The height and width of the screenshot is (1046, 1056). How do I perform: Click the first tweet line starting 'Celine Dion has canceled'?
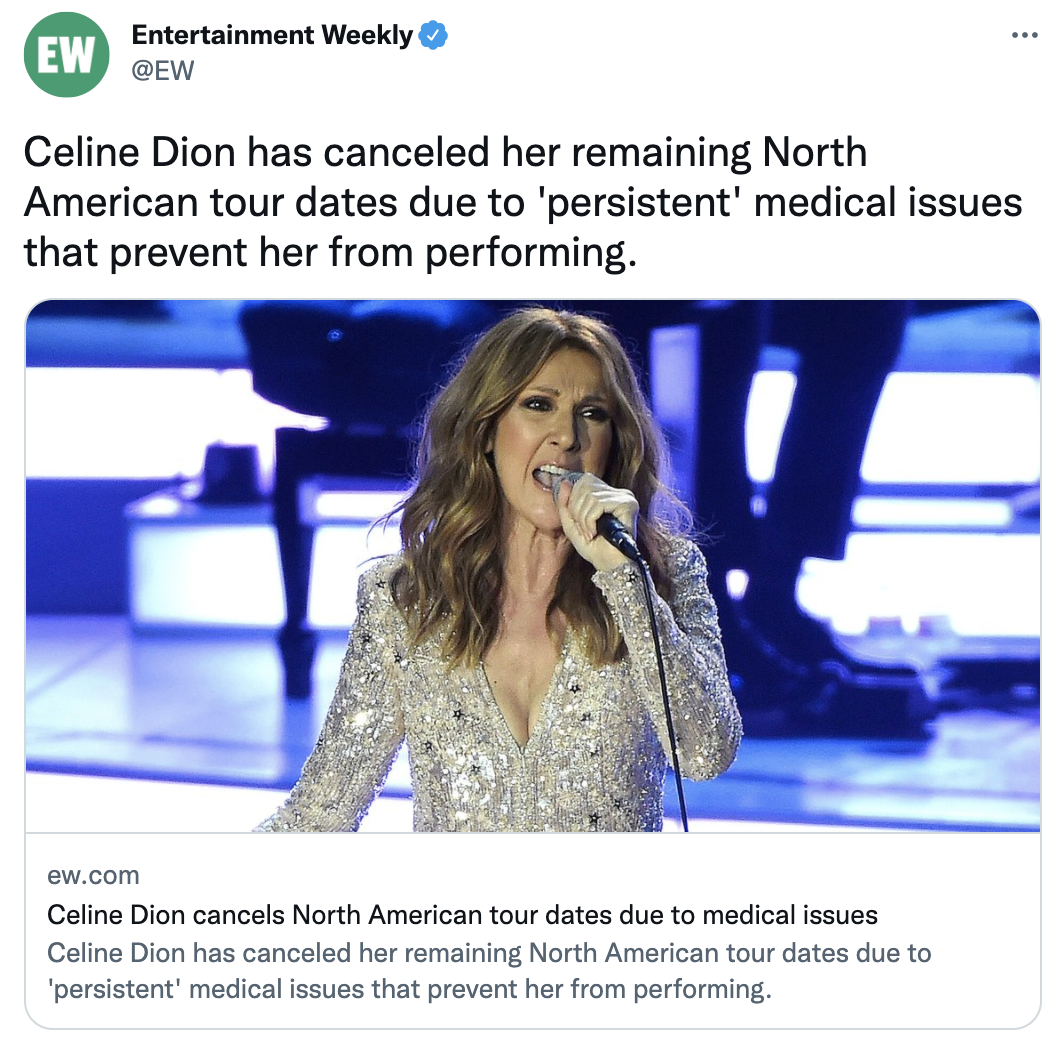(x=445, y=152)
